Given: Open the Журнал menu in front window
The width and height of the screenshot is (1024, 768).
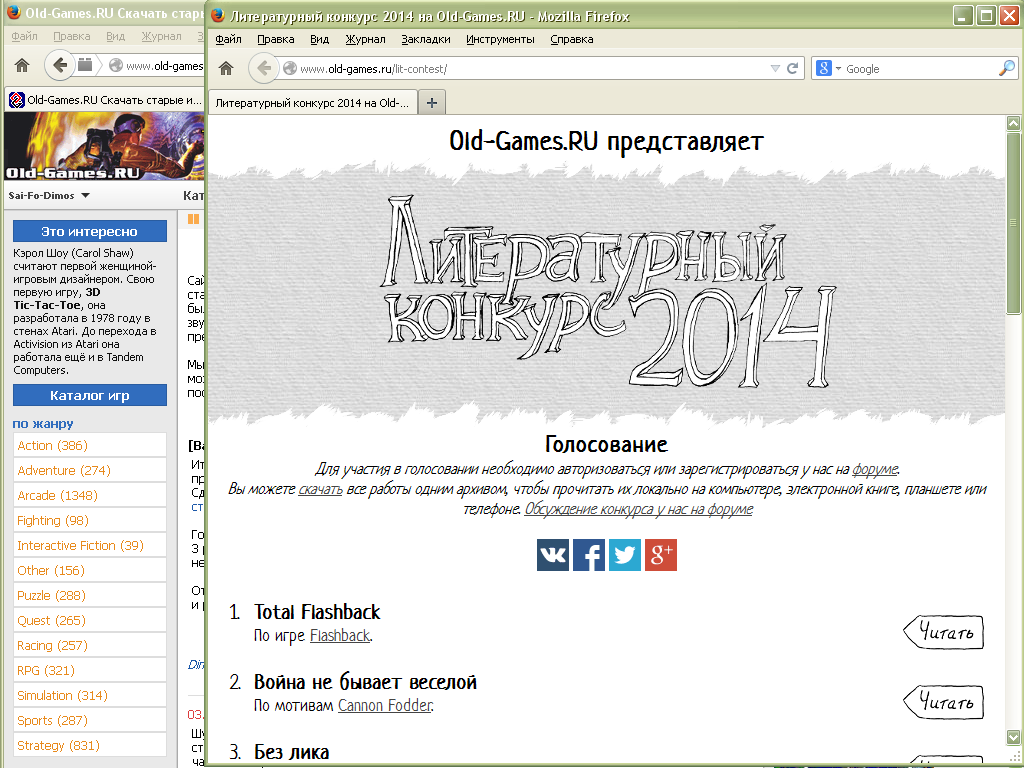Looking at the screenshot, I should [365, 39].
